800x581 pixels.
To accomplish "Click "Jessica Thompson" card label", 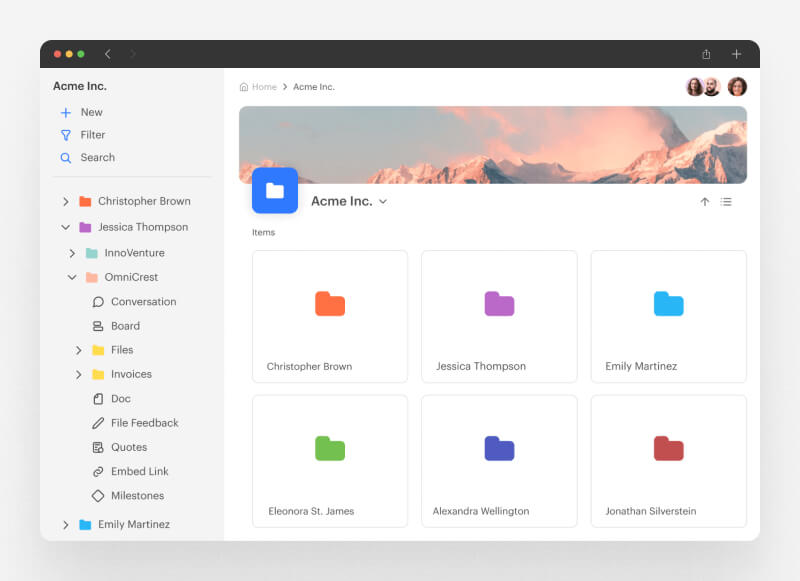I will 481,367.
